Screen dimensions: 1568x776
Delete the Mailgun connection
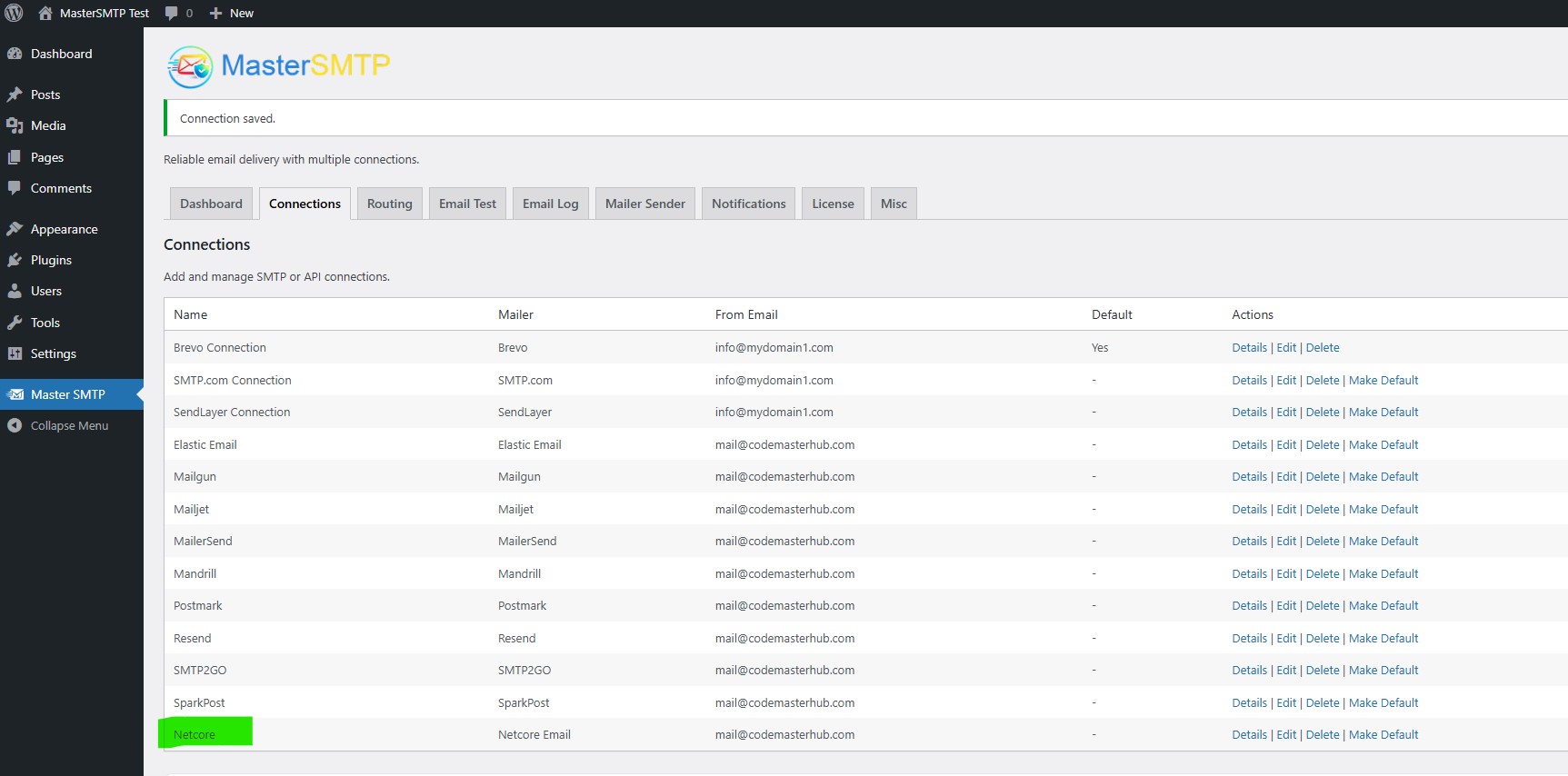[1322, 476]
